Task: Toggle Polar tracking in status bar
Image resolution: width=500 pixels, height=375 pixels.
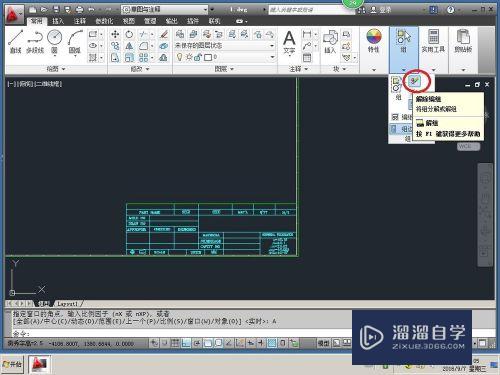Action: point(197,343)
